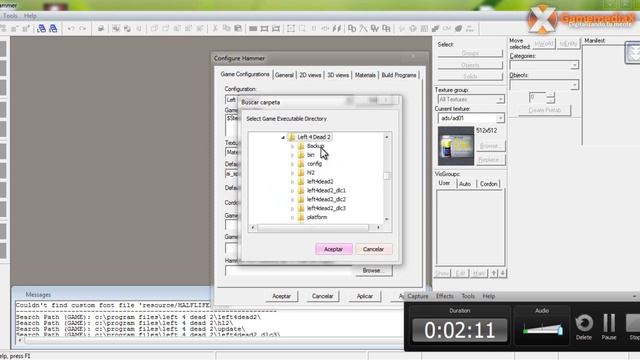Open the Help menu in Hammer
Screen dimensions: 640x360
coord(30,16)
